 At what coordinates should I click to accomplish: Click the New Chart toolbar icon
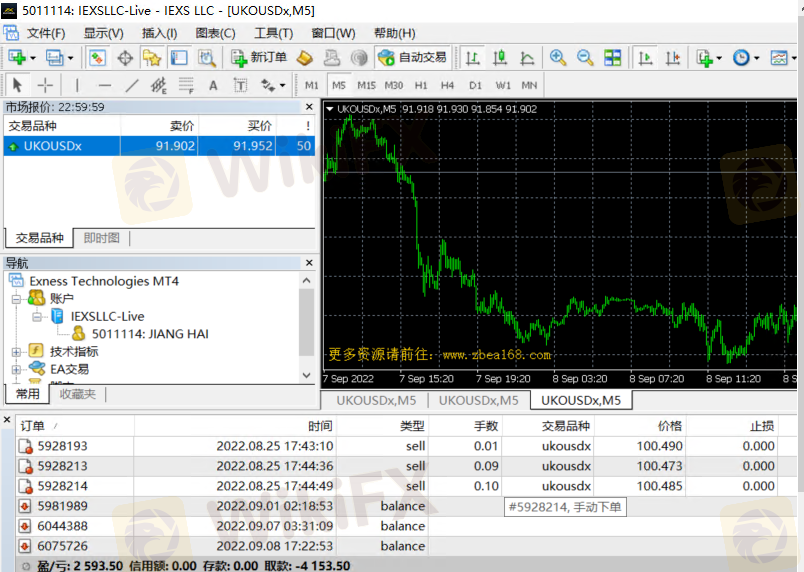pos(17,58)
